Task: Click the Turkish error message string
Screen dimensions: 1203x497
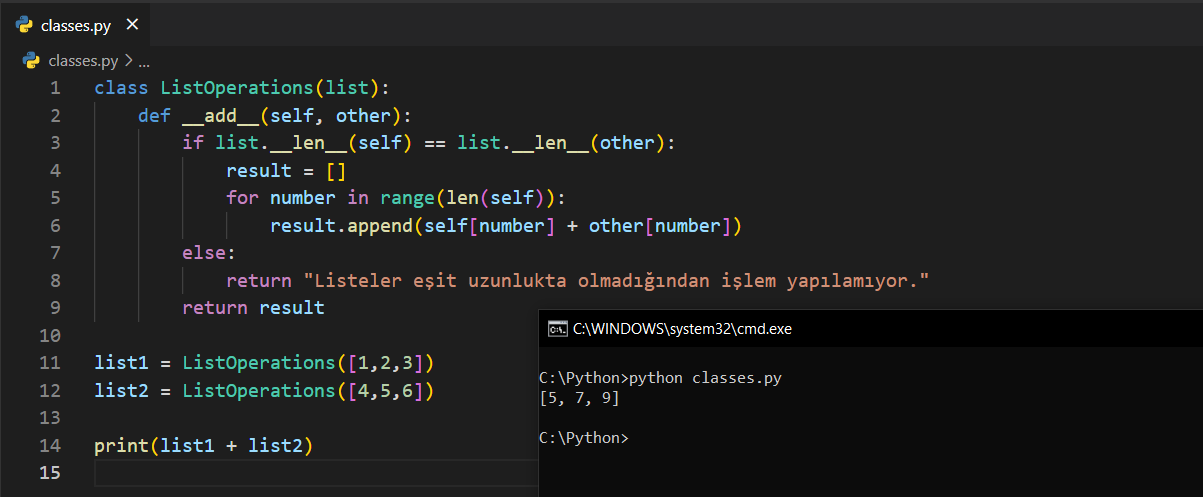Action: pos(616,281)
